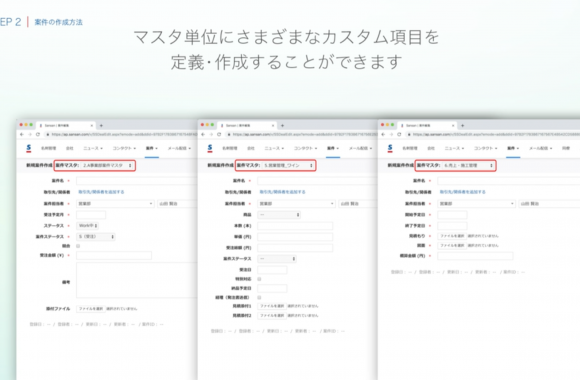The width and height of the screenshot is (580, 380).
Task: Close the Sansan tab in right window
Action: point(453,125)
